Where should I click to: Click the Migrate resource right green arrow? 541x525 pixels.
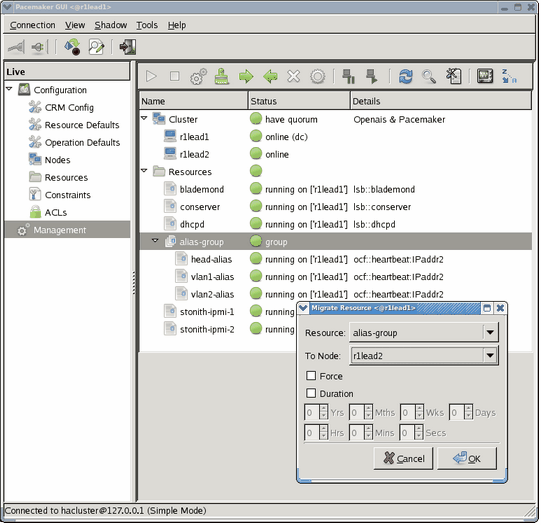pyautogui.click(x=246, y=76)
